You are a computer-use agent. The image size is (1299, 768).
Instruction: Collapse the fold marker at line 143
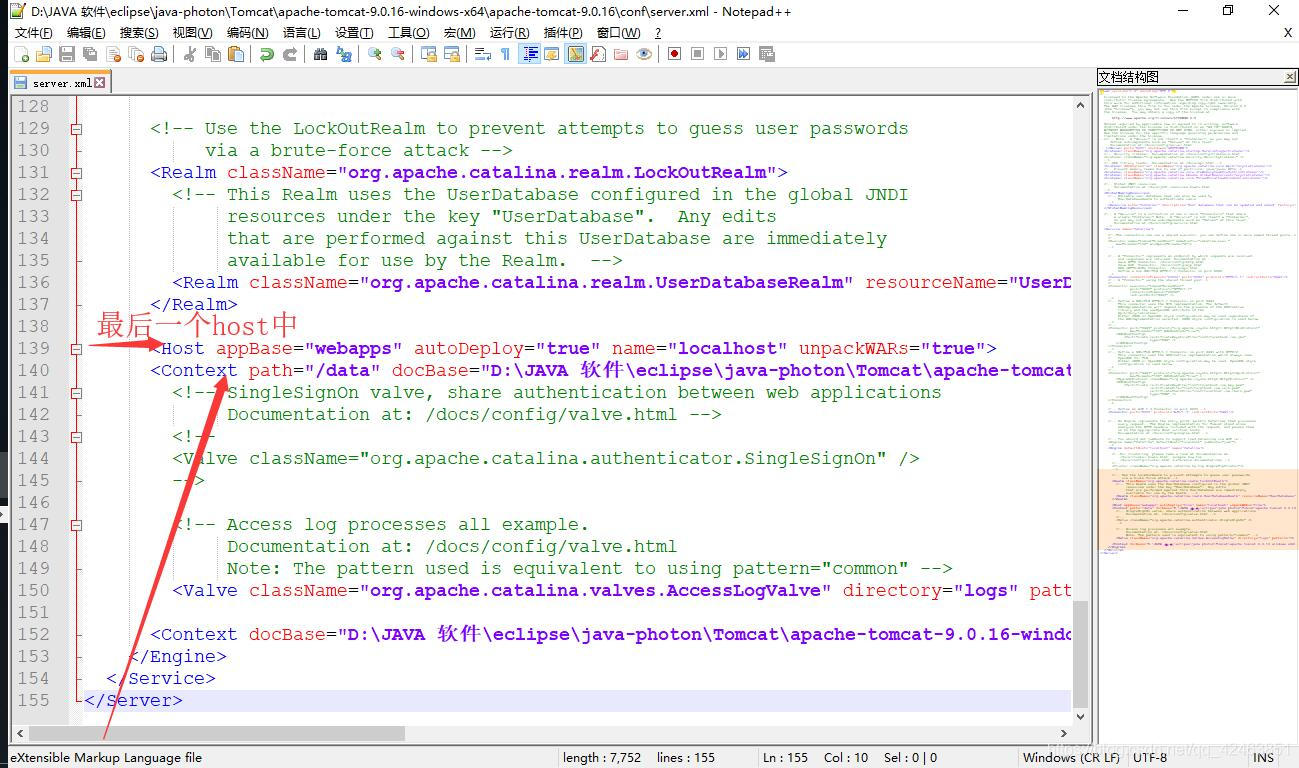(x=76, y=436)
